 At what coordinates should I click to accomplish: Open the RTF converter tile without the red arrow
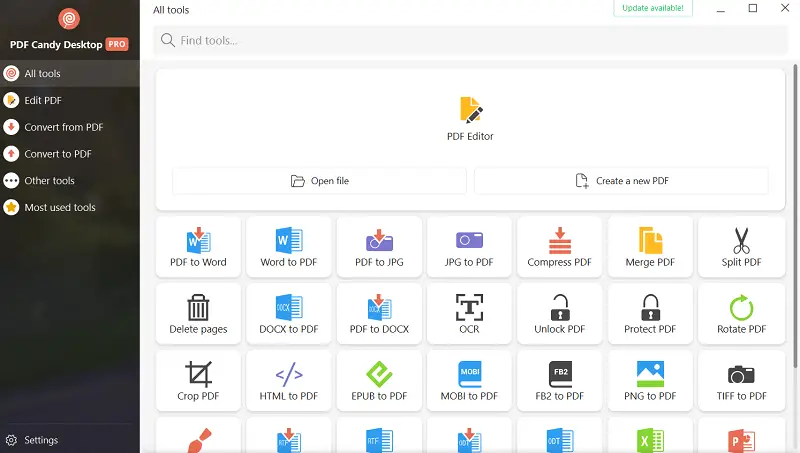tap(379, 435)
